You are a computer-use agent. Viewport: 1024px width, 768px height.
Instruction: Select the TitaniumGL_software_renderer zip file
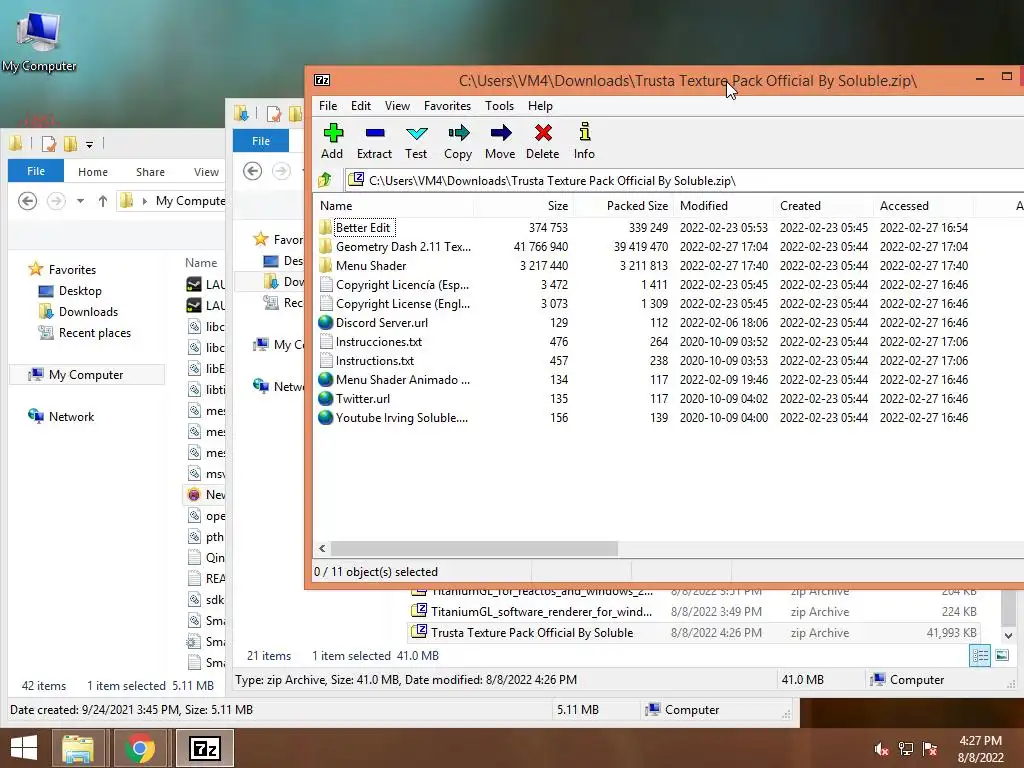point(694,611)
